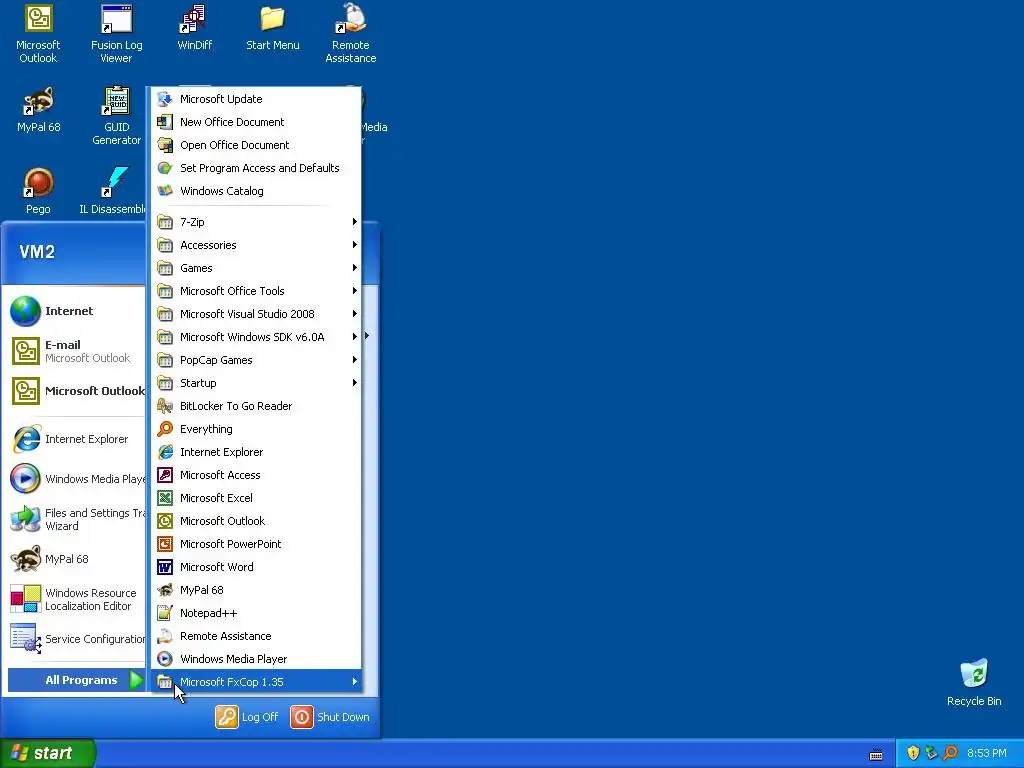Open the Recycle Bin
1024x768 pixels.
point(974,683)
